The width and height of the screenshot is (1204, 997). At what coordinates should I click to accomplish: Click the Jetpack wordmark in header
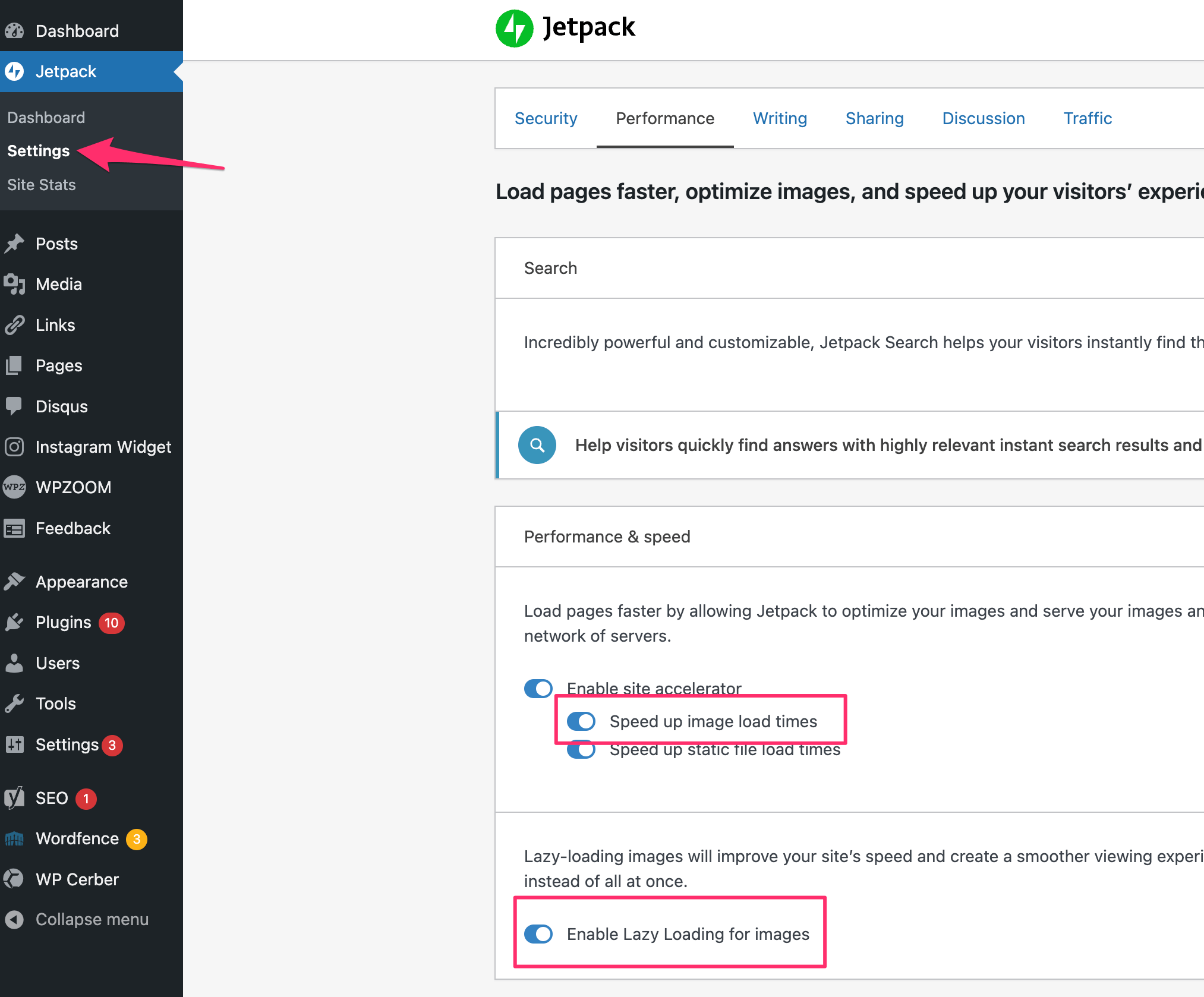click(x=589, y=27)
